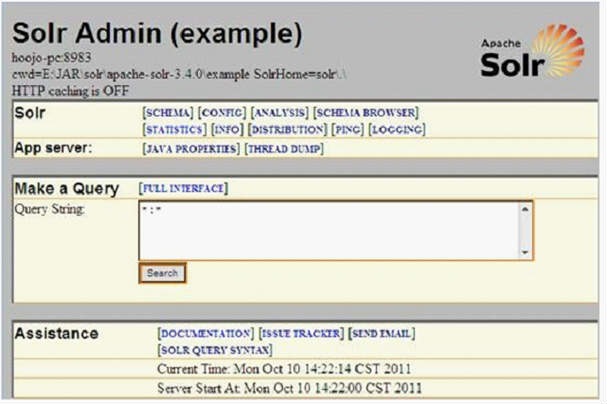The height and width of the screenshot is (404, 607).
Task: Open the SCHEMA link
Action: (168, 113)
